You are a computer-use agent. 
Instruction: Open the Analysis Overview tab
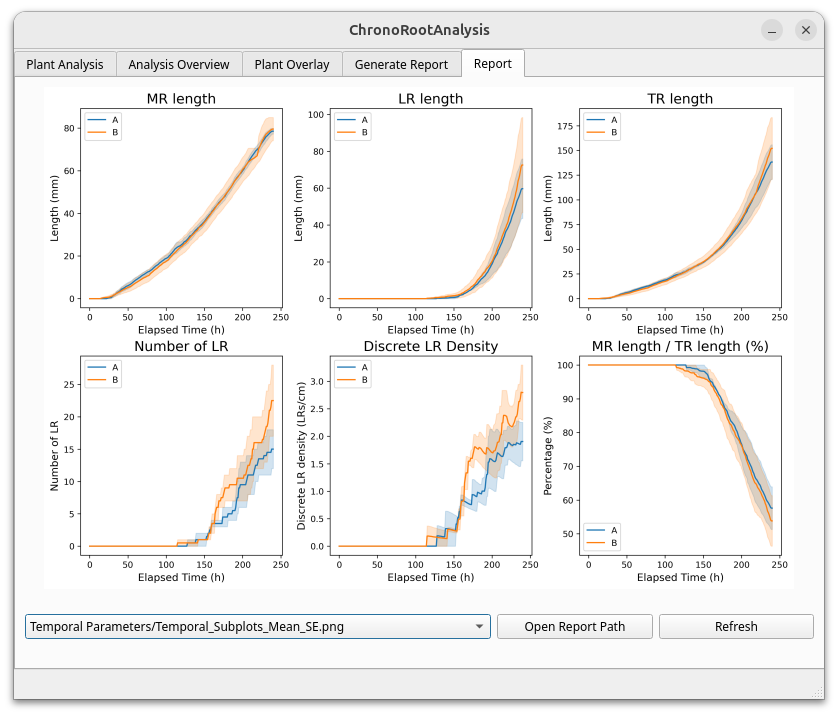pyautogui.click(x=179, y=65)
